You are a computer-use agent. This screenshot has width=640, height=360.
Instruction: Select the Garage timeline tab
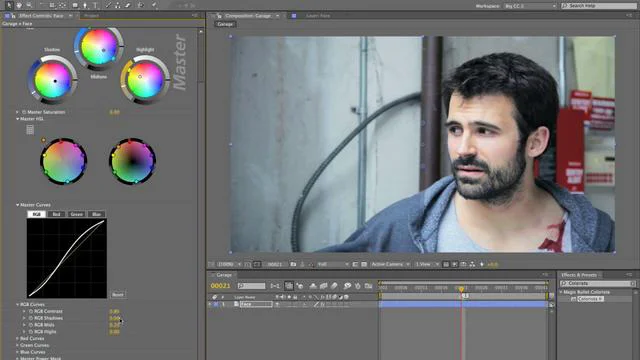click(x=224, y=275)
